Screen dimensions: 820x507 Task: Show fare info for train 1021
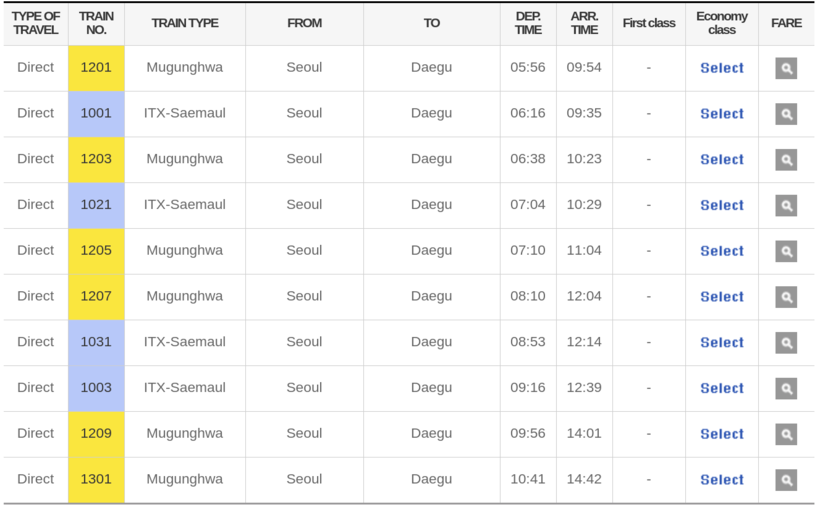tap(786, 205)
